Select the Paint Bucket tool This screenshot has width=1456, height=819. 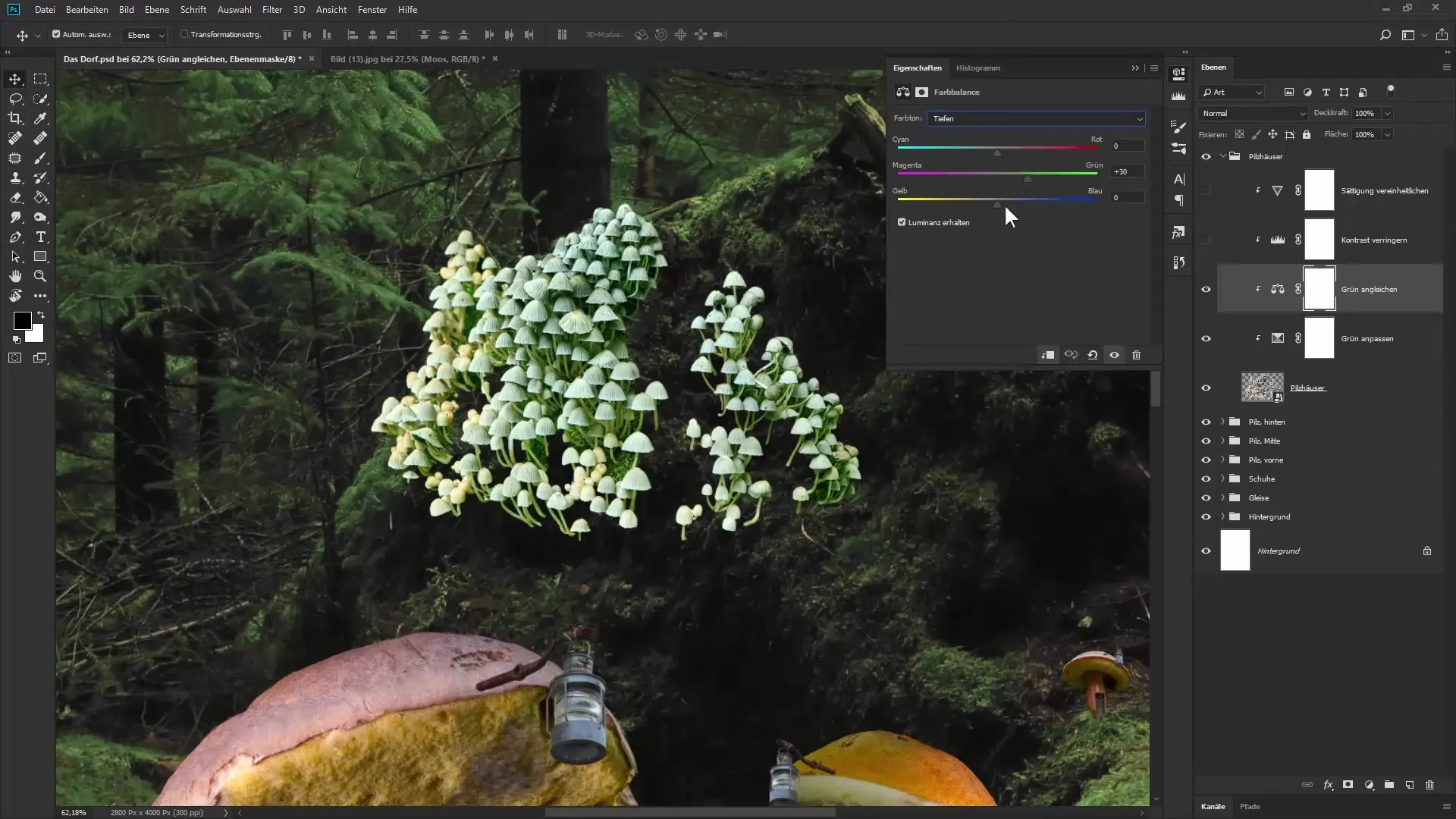click(40, 197)
